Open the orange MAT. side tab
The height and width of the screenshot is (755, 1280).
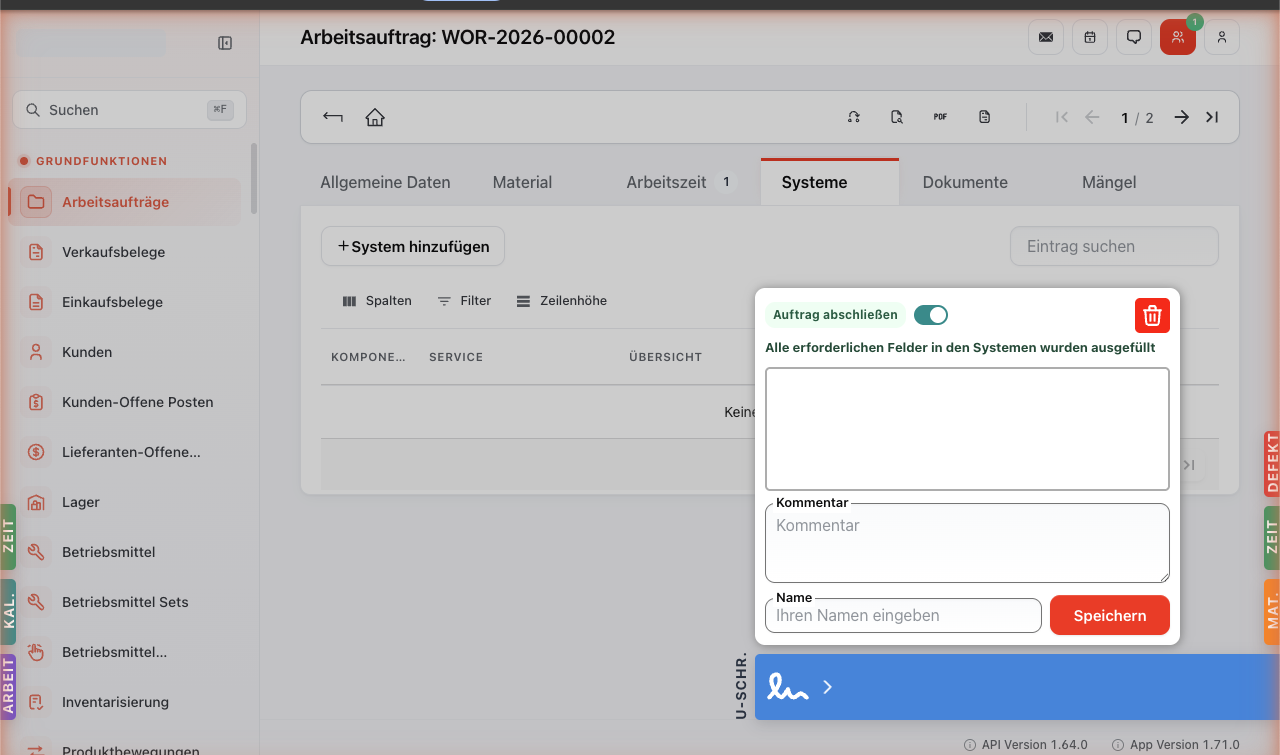1272,611
